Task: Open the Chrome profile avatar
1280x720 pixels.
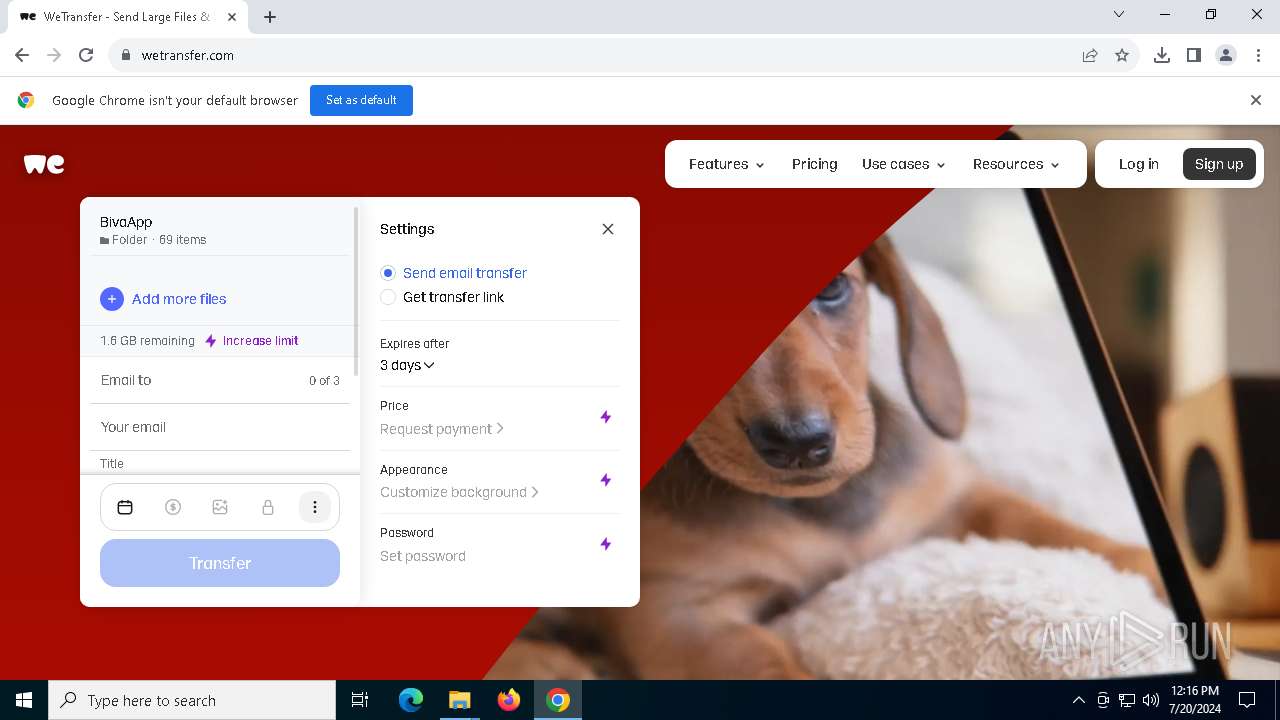Action: [1226, 55]
